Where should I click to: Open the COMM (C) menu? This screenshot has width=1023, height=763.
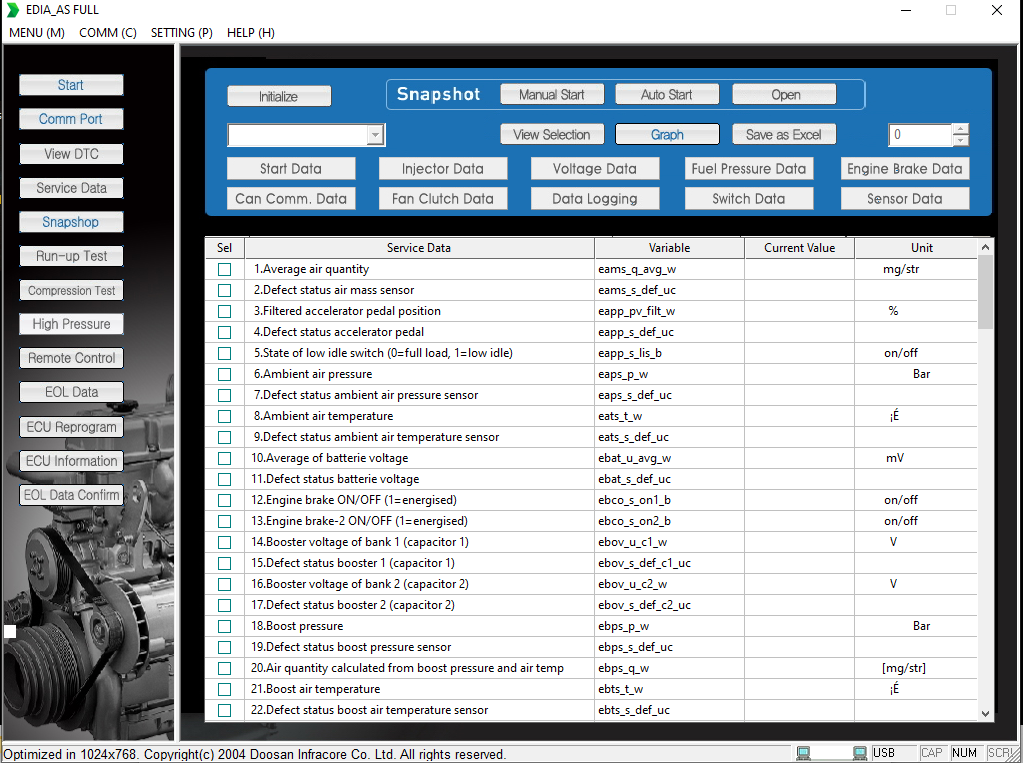pyautogui.click(x=108, y=33)
